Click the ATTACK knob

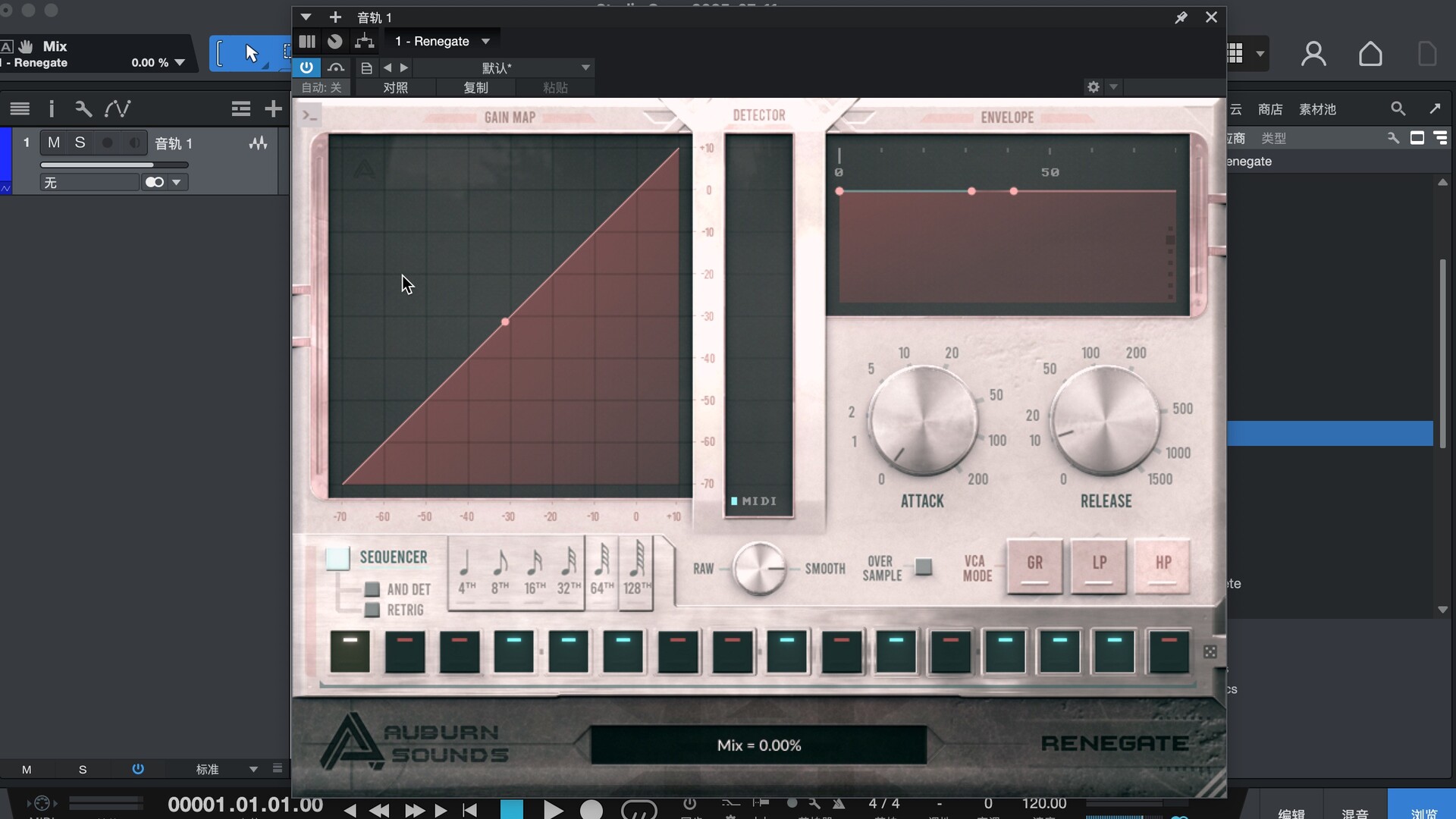[x=923, y=419]
